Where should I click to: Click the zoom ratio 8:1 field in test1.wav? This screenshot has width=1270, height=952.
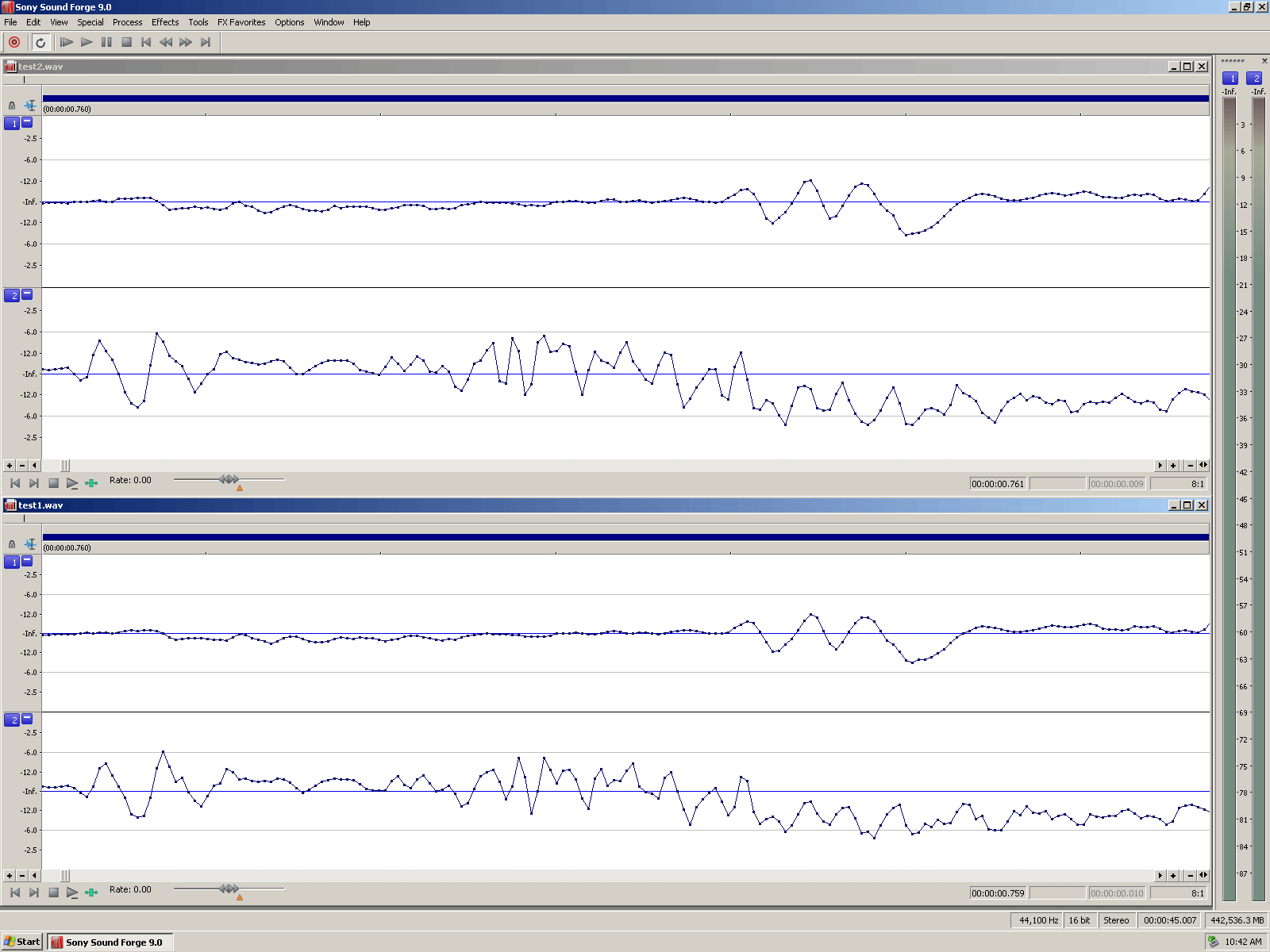pyautogui.click(x=1180, y=893)
